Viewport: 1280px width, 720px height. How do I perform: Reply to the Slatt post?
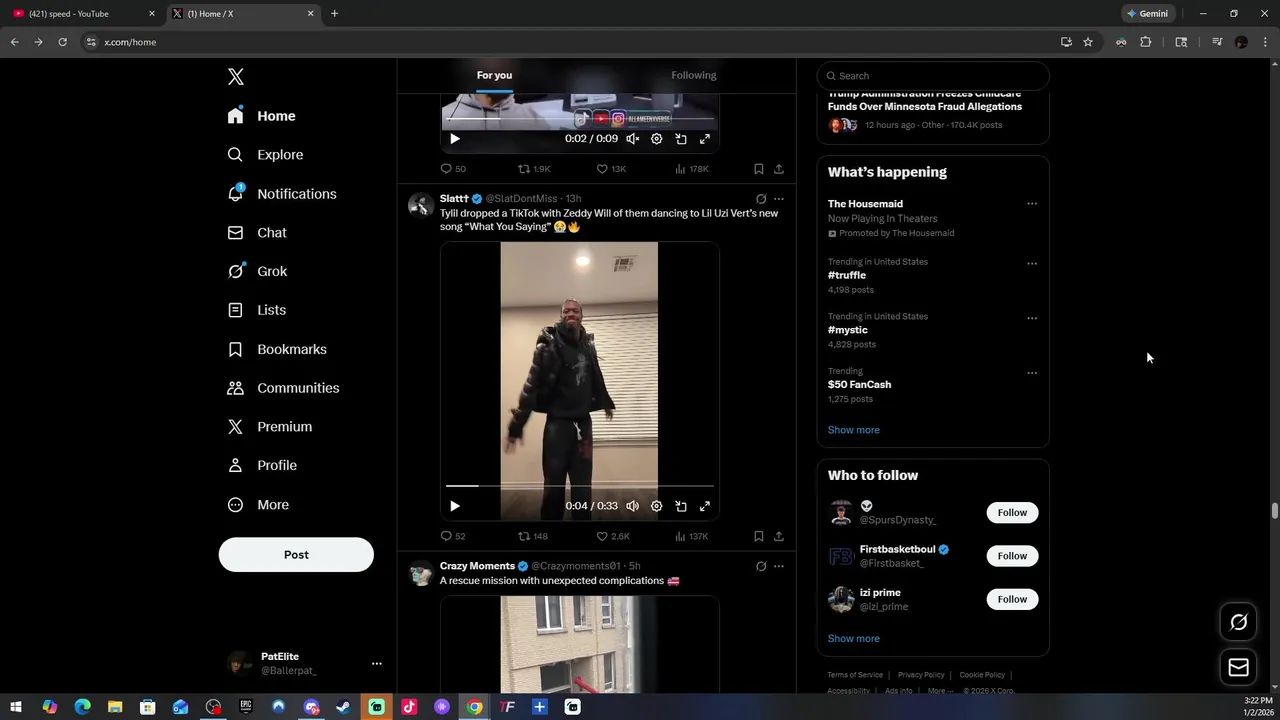pyautogui.click(x=453, y=536)
